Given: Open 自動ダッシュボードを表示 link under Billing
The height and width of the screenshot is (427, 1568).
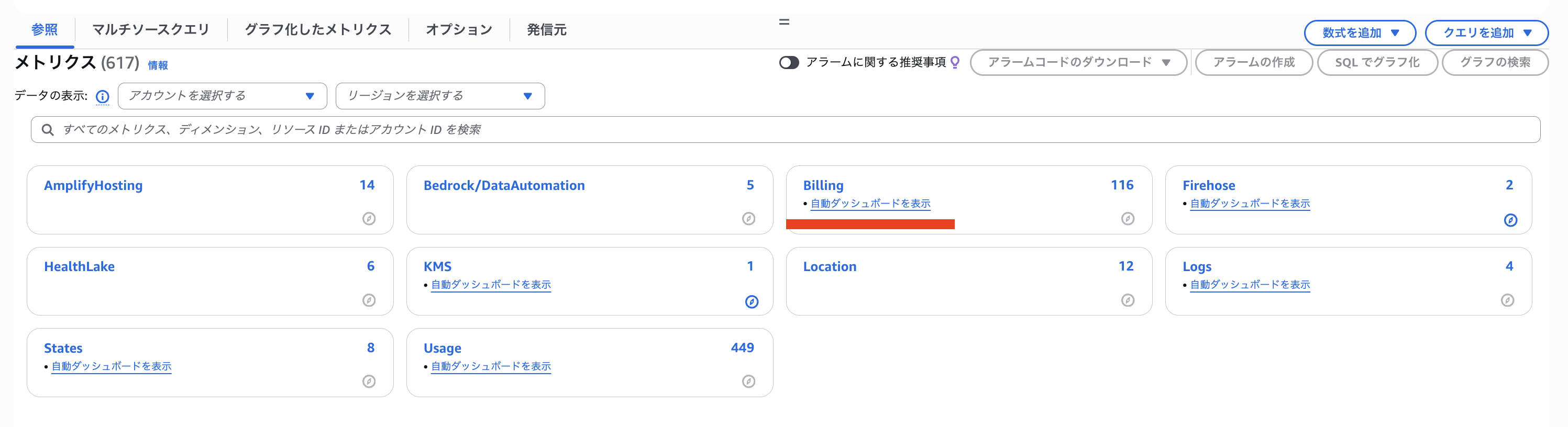Looking at the screenshot, I should click(870, 204).
